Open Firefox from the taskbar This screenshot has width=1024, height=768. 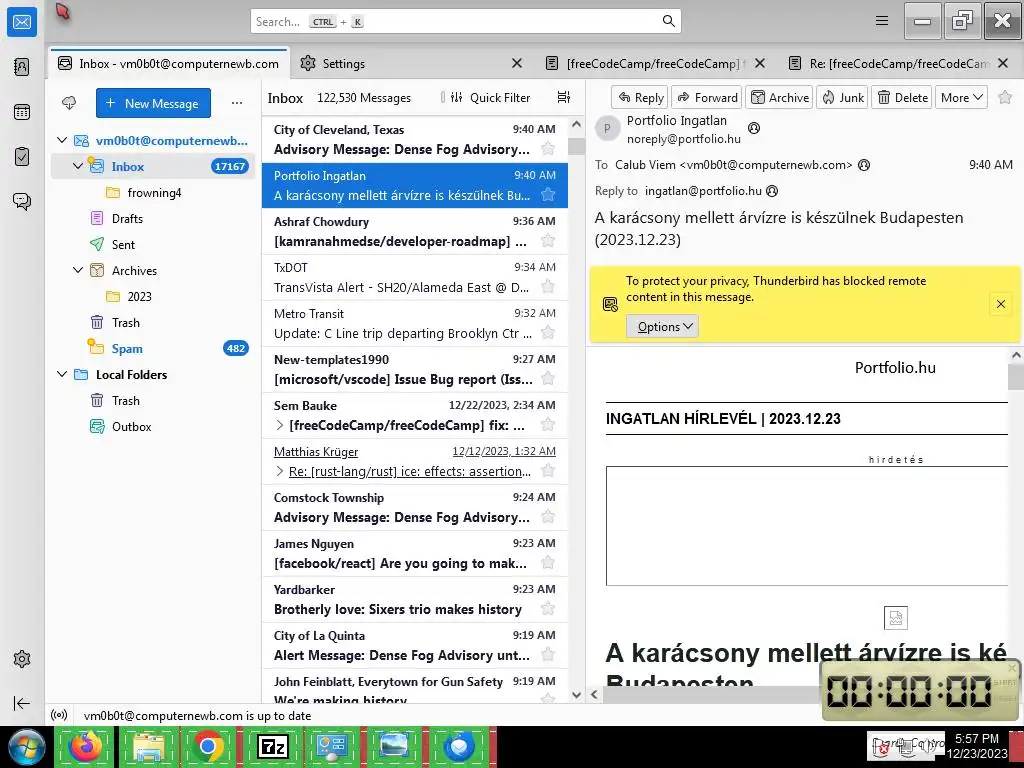(x=86, y=746)
